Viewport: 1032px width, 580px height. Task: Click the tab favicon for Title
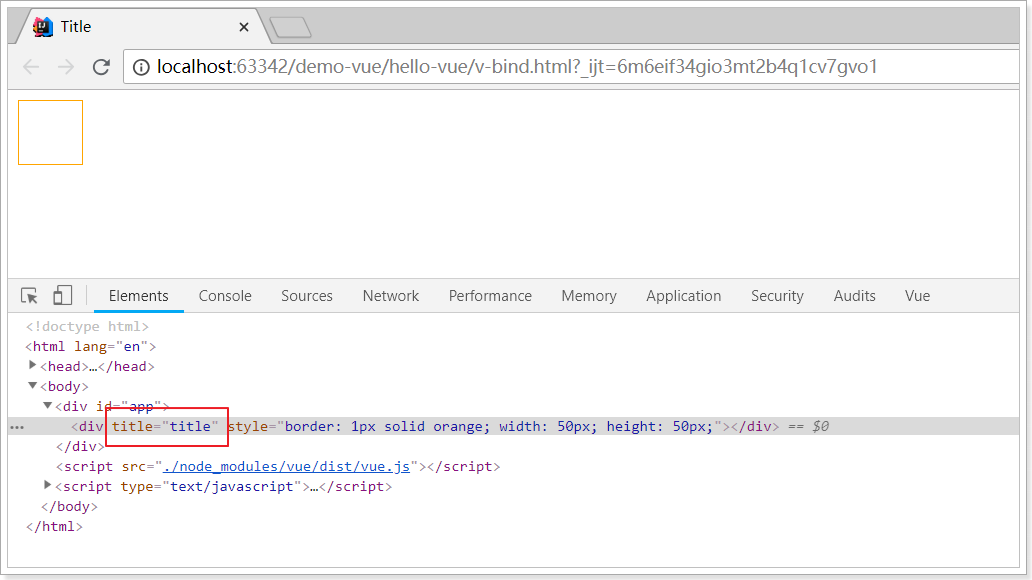pos(43,26)
